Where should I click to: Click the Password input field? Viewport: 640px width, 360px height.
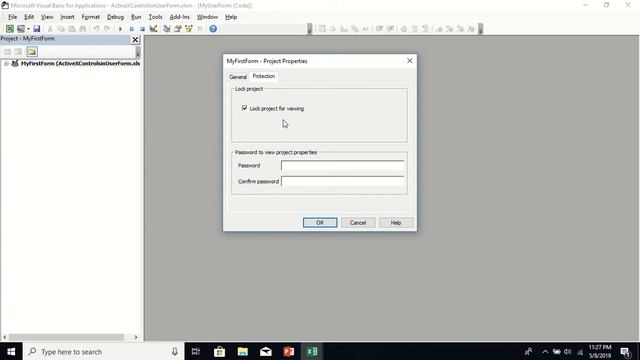pos(342,165)
